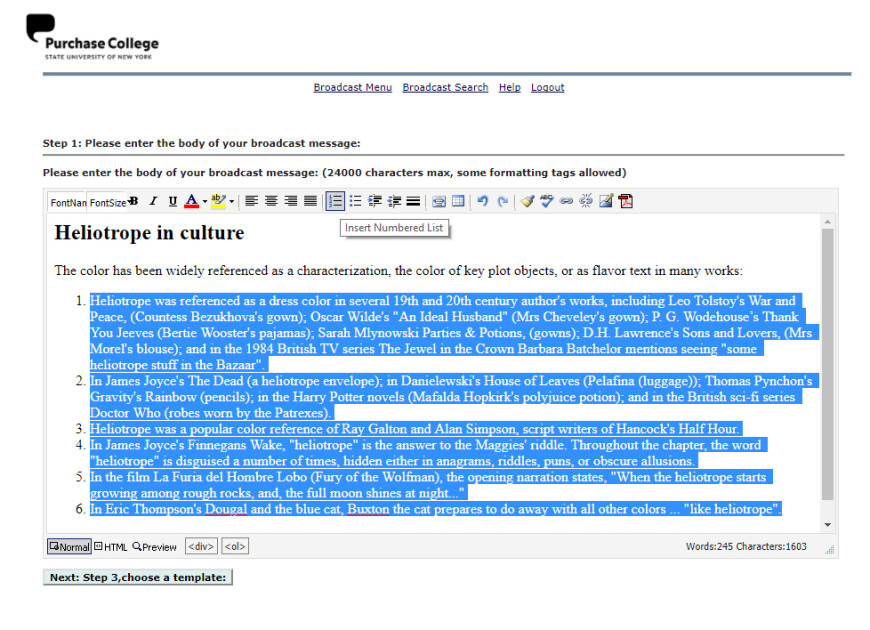Toggle underline formatting
The image size is (870, 630).
(173, 201)
